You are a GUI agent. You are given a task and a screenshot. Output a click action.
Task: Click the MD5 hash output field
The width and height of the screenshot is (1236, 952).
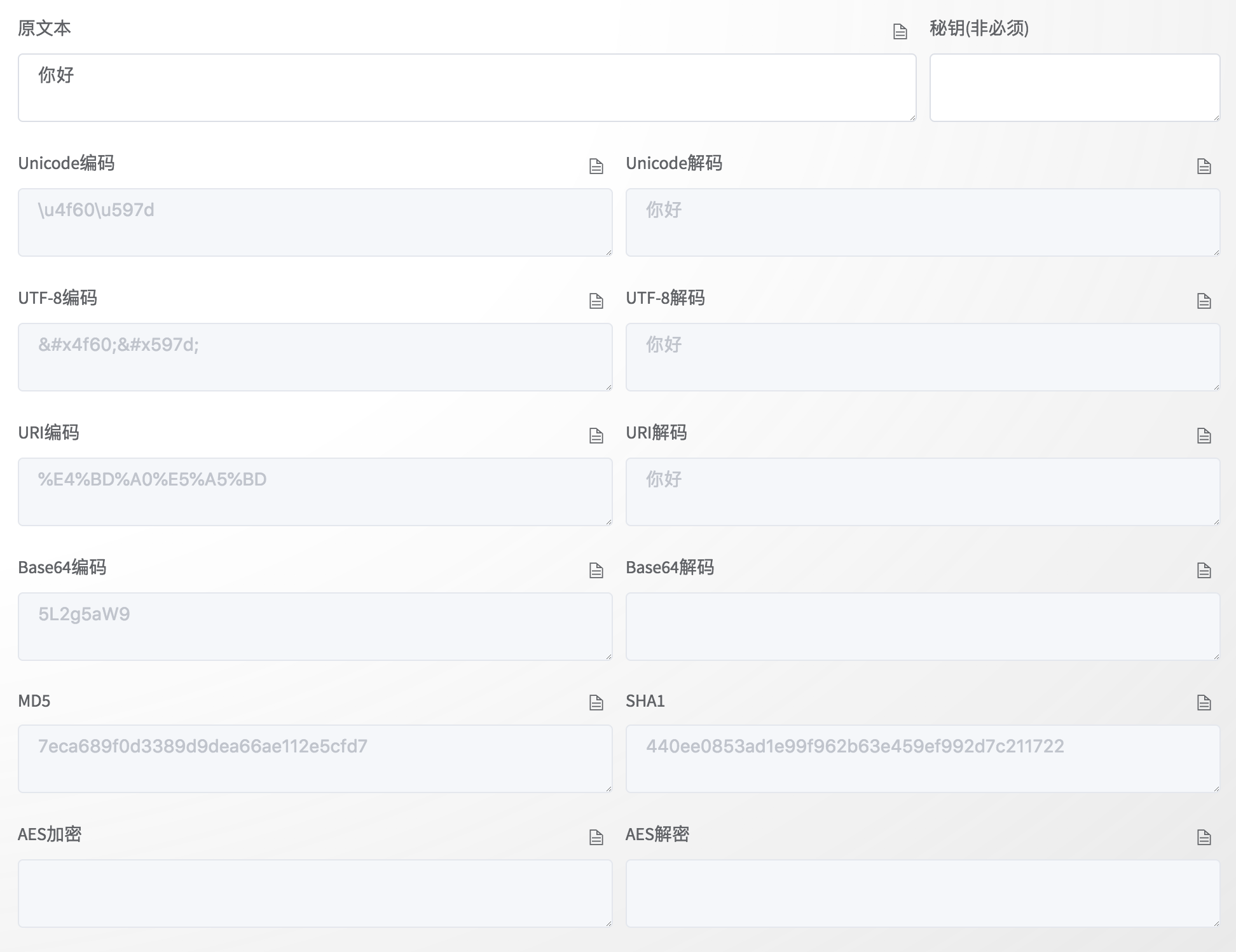tap(315, 759)
